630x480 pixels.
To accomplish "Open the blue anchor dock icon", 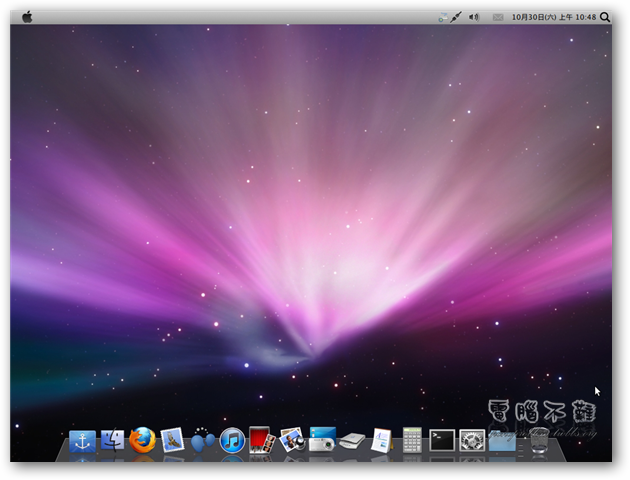I will (82, 441).
